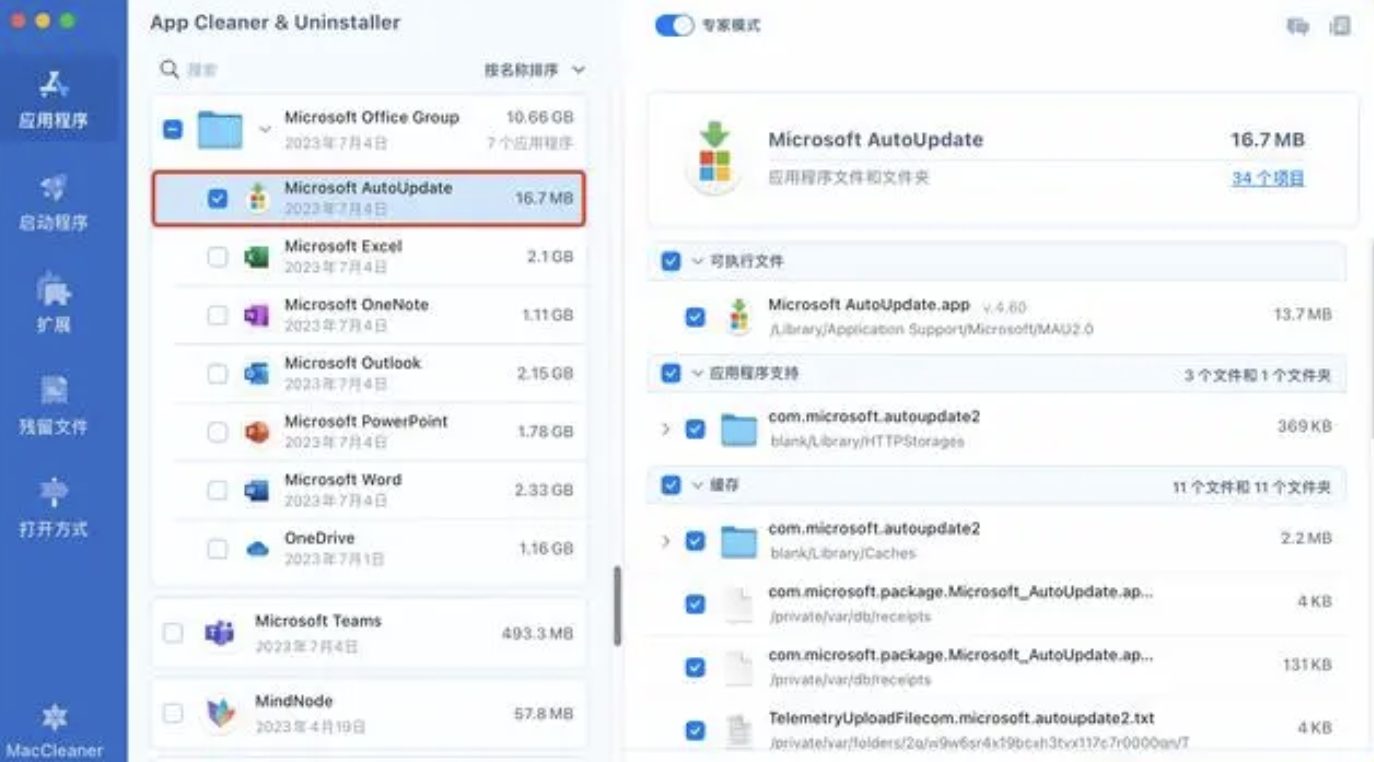Image resolution: width=1374 pixels, height=762 pixels.
Task: Click the search magnifier icon
Action: coord(169,69)
